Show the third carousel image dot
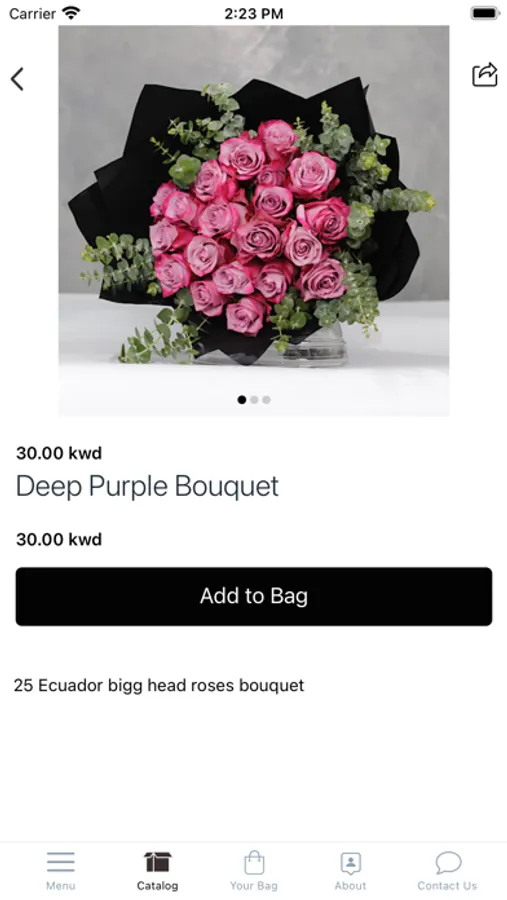507x900 pixels. click(266, 399)
